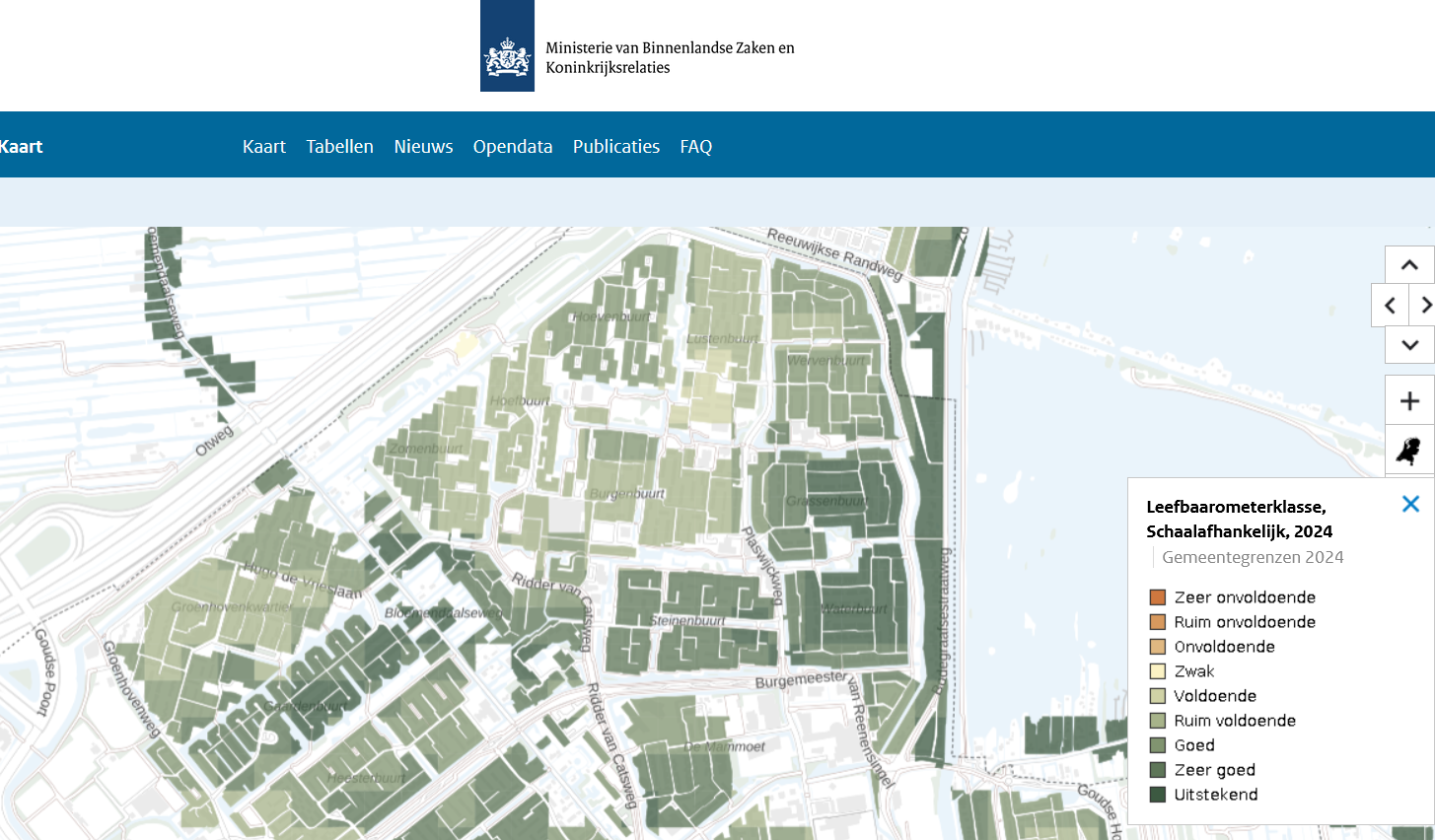Pan the map left with the arrow
1435x840 pixels.
[x=1390, y=306]
